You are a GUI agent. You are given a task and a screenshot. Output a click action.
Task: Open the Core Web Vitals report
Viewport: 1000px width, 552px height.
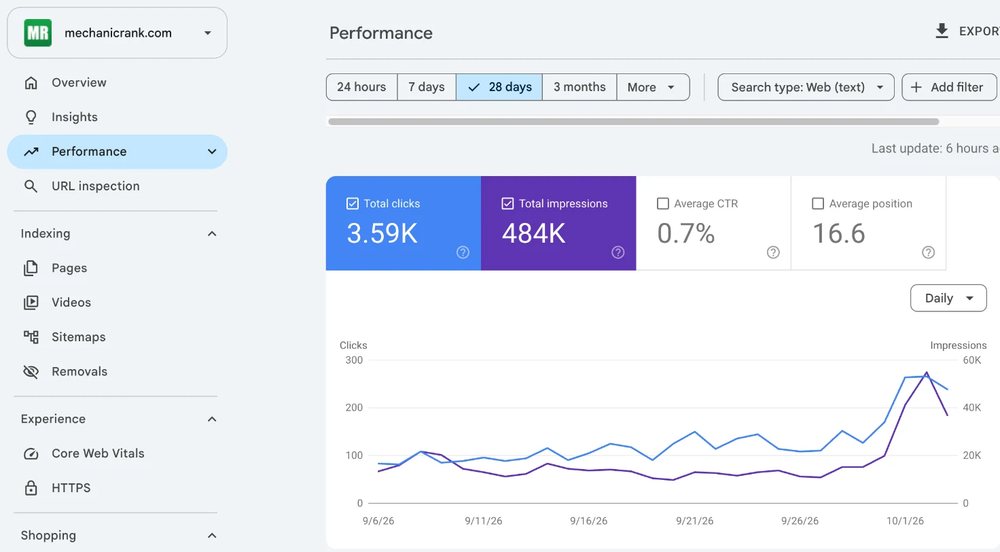click(x=117, y=454)
